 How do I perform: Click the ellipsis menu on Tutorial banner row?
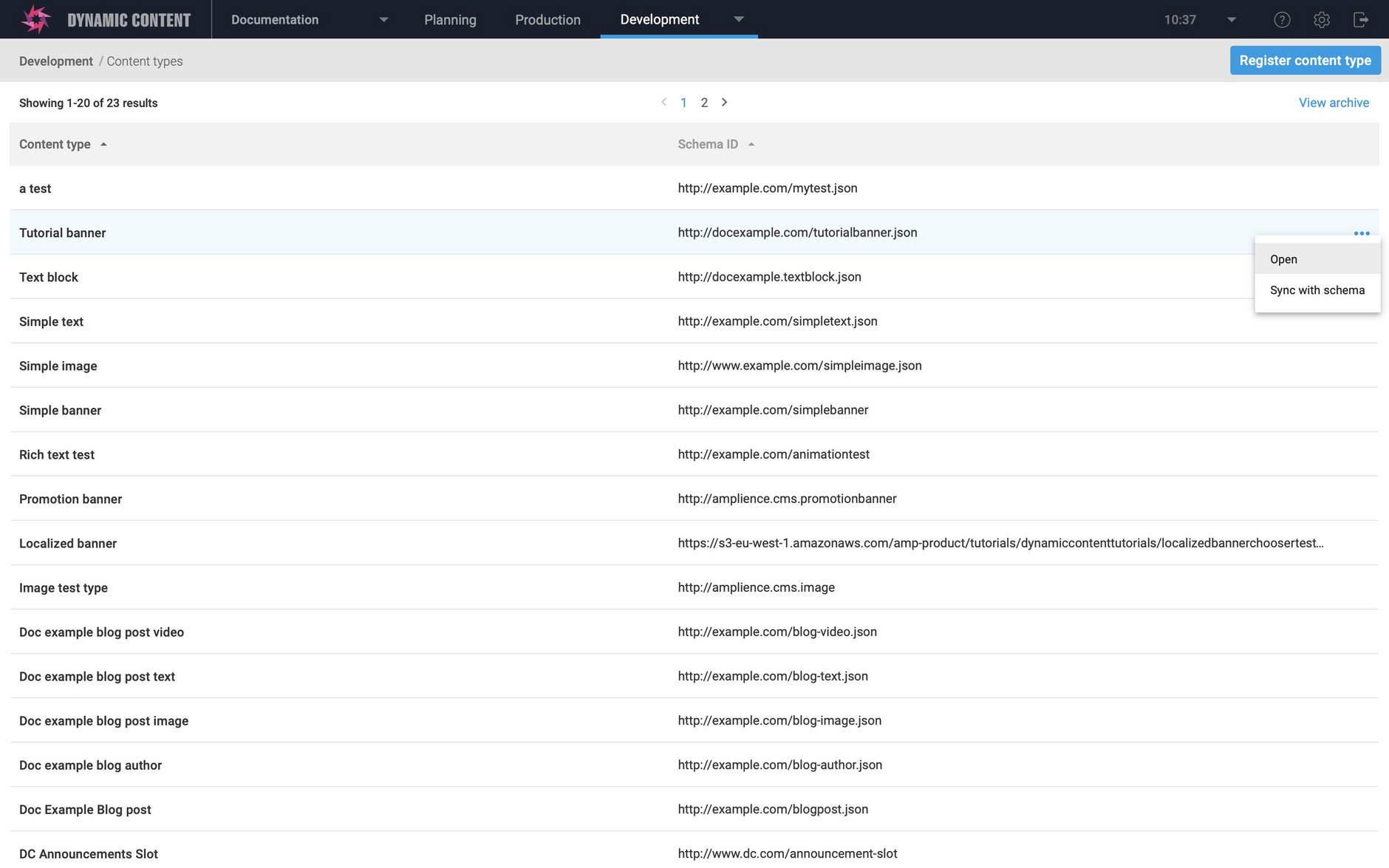pyautogui.click(x=1362, y=233)
